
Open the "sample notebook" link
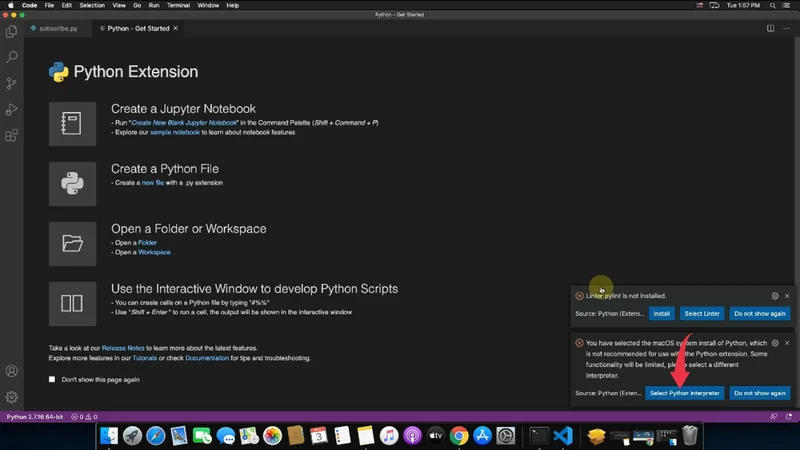[175, 132]
